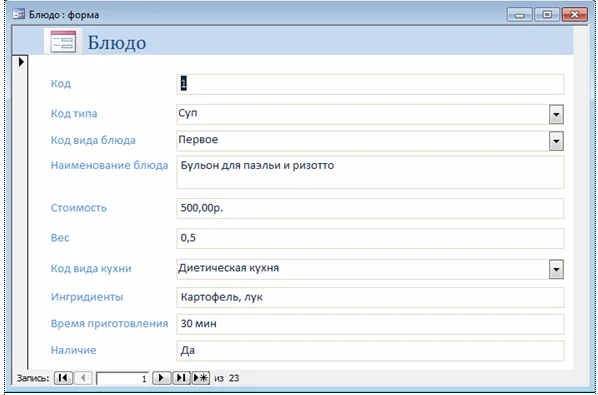This screenshot has width=598, height=395.
Task: Click the Наличие field showing Да
Action: click(x=370, y=351)
